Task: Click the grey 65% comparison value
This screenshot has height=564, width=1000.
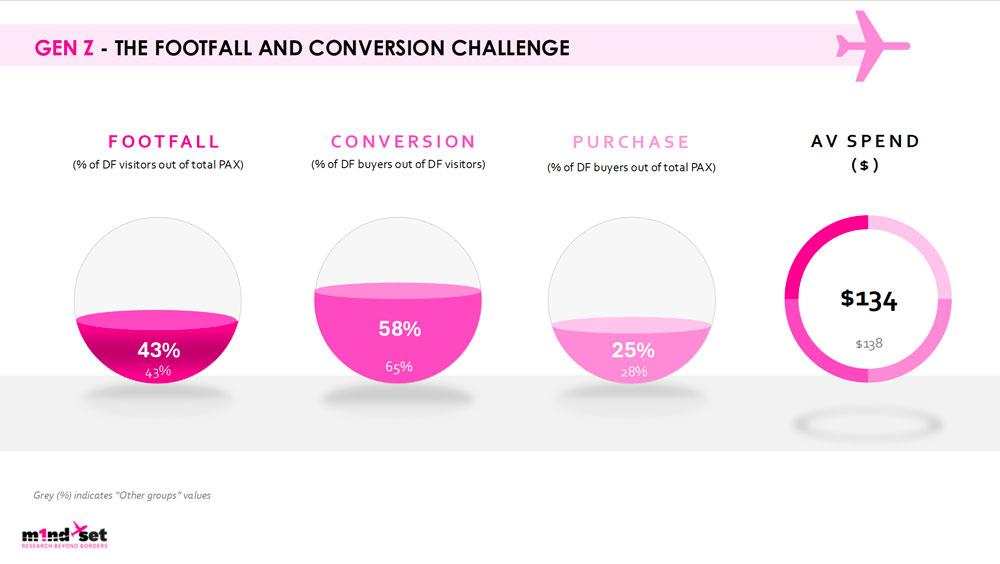Action: click(x=399, y=367)
